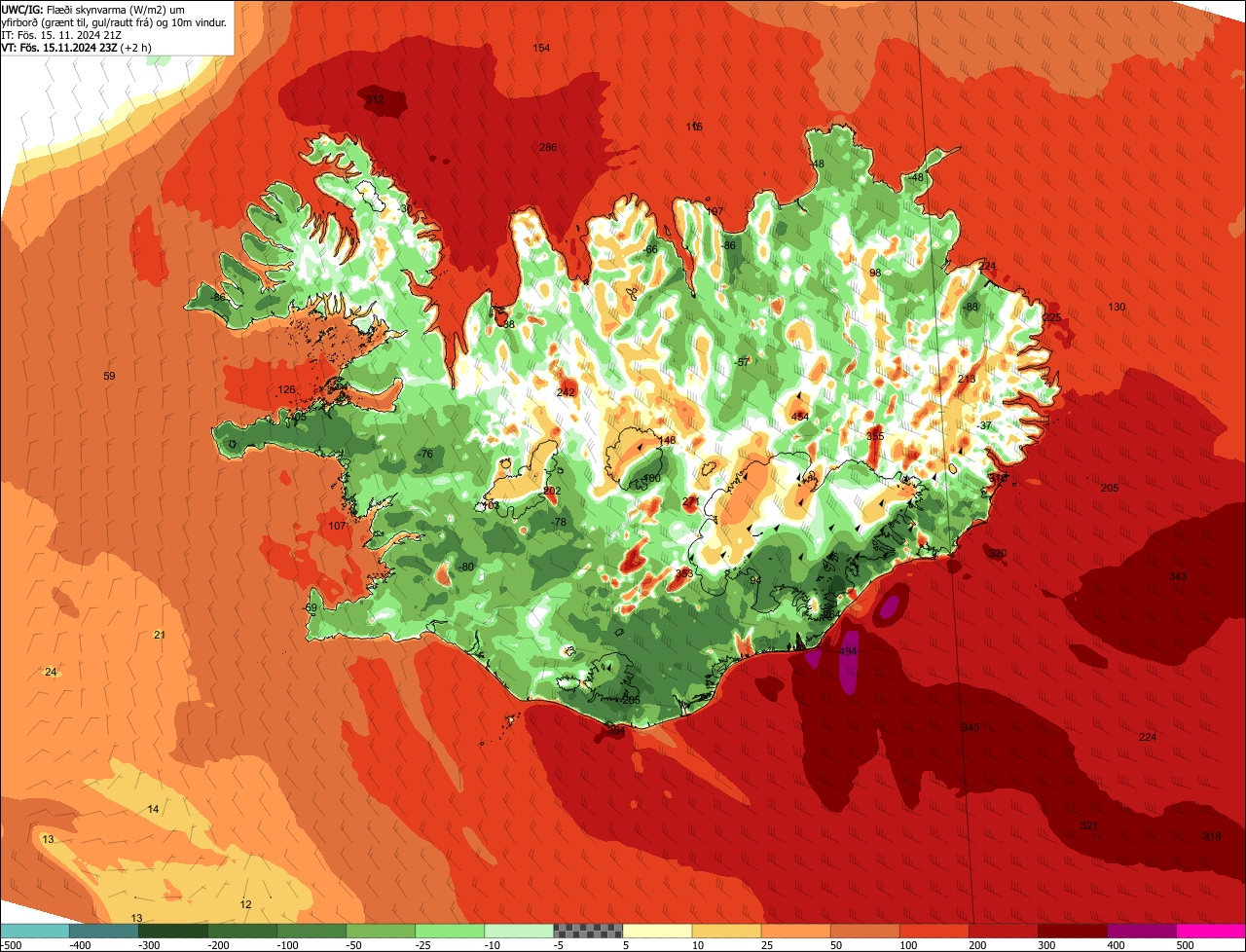Click the '500' label on the legend
This screenshot has height=952, width=1246.
1185,945
